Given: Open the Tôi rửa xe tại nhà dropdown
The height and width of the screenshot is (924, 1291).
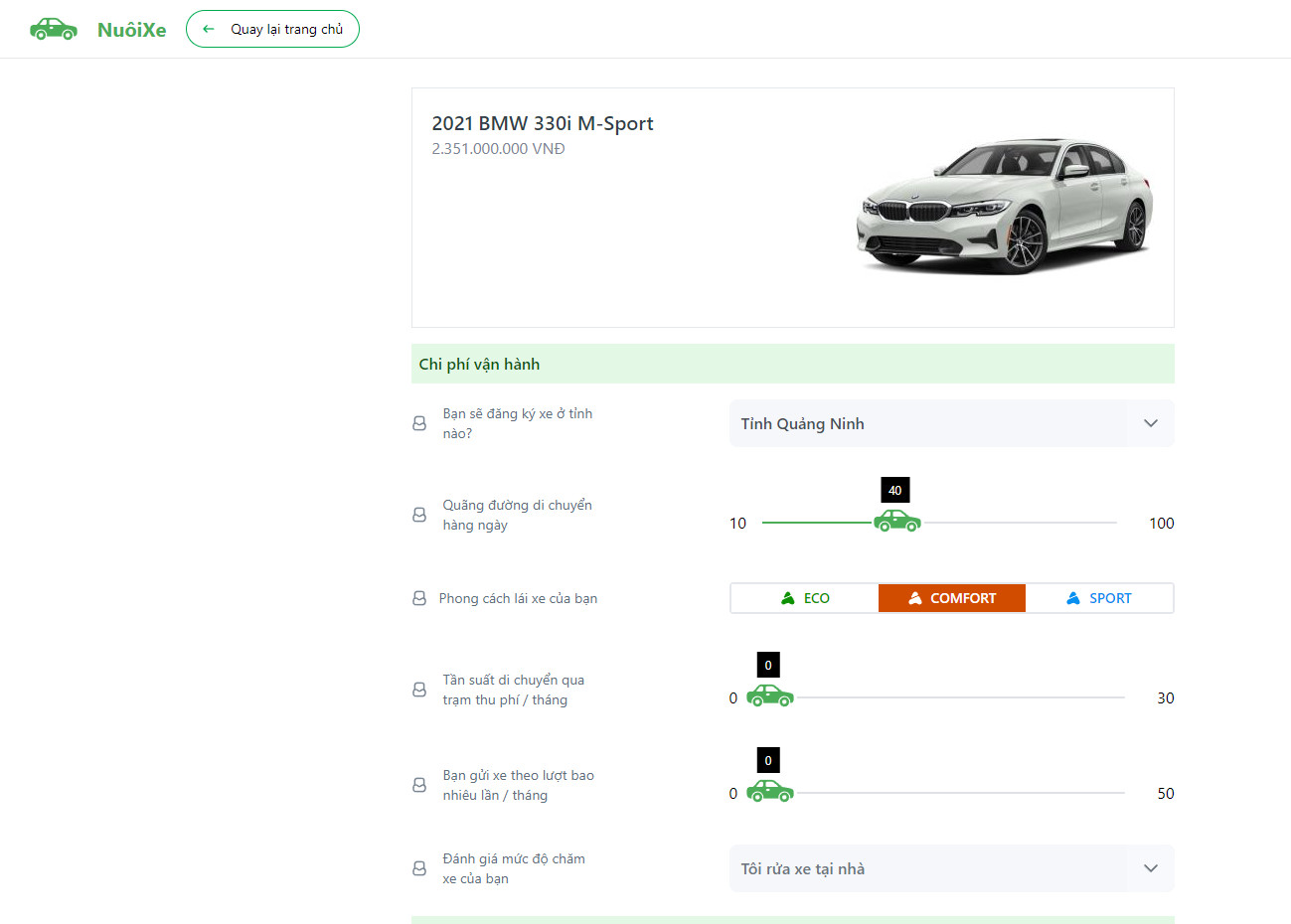Looking at the screenshot, I should 952,868.
